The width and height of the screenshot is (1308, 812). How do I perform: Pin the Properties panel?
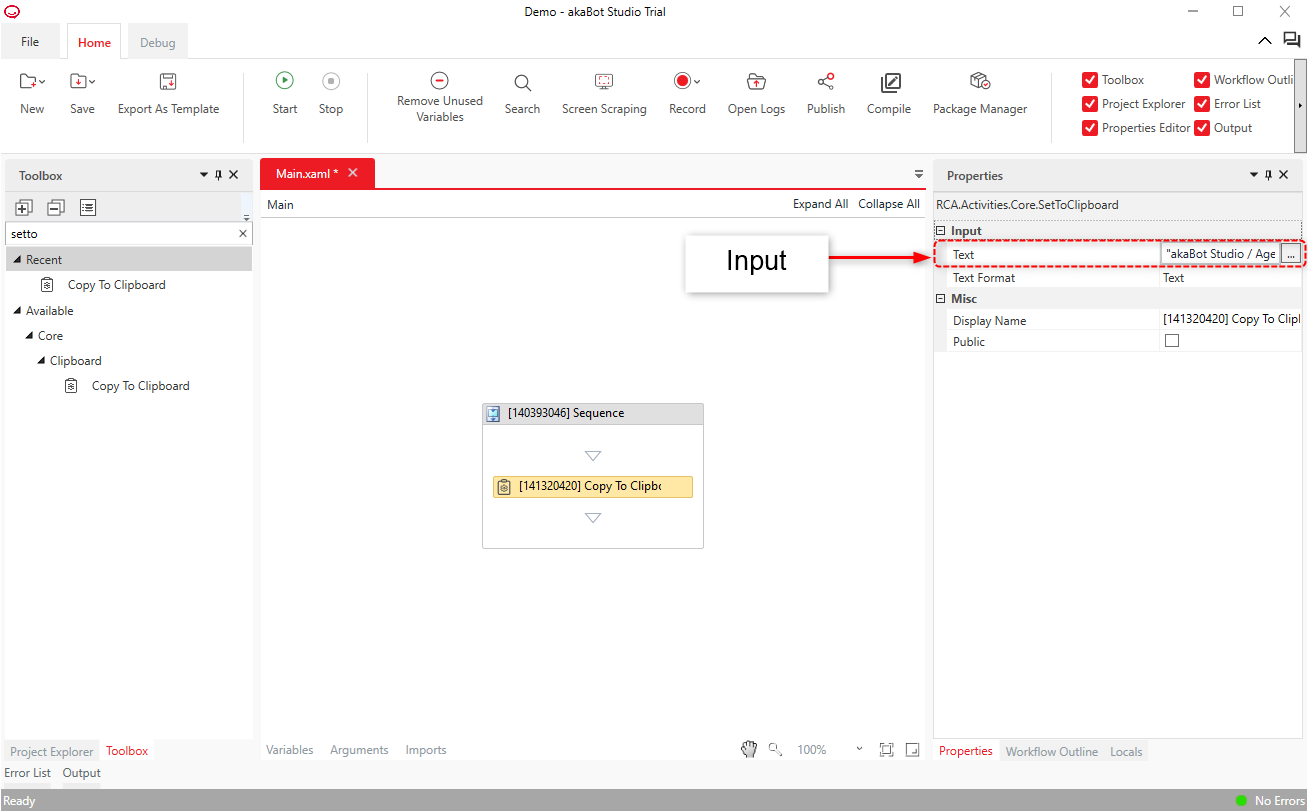1269,175
